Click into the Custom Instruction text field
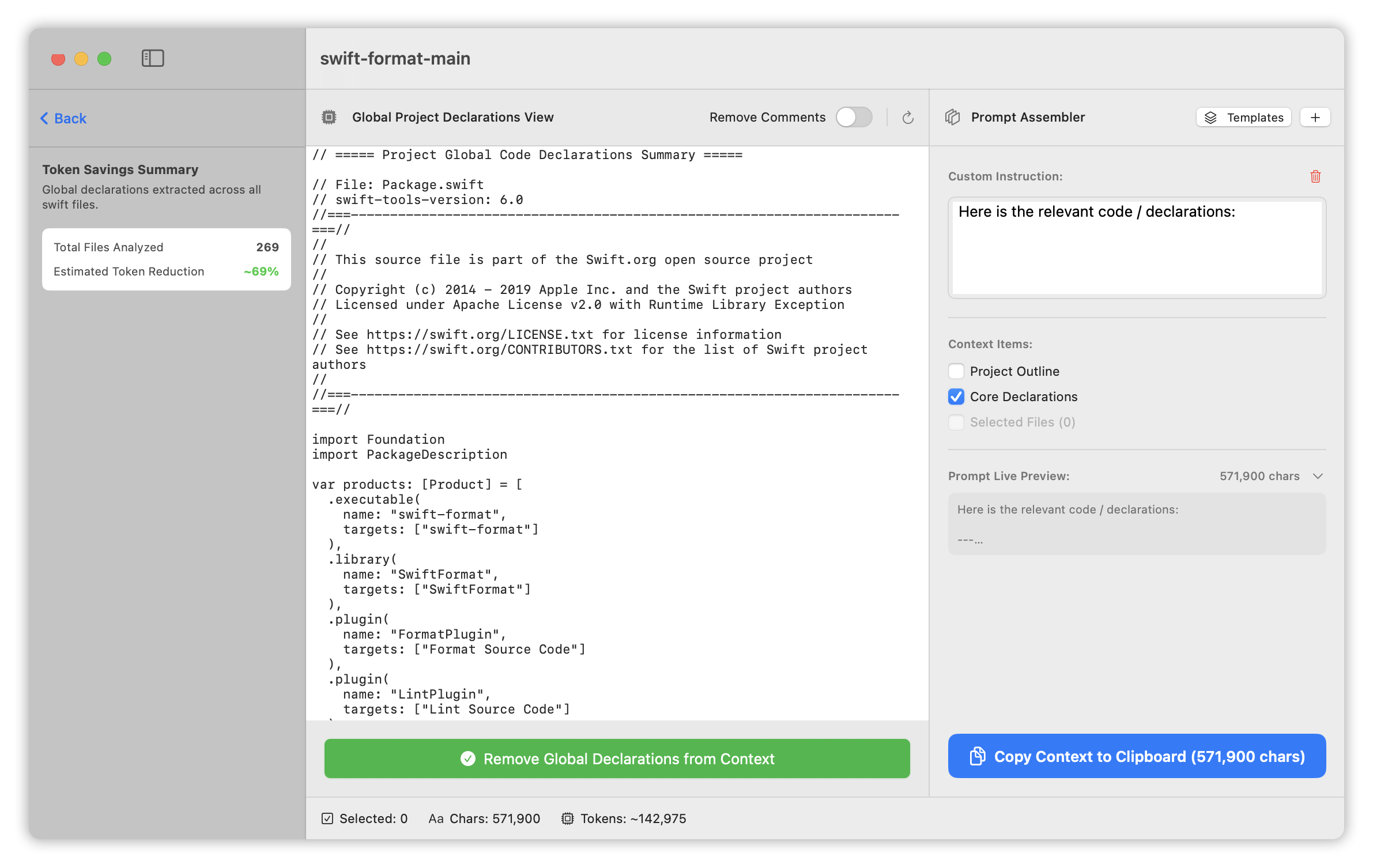 (1137, 248)
